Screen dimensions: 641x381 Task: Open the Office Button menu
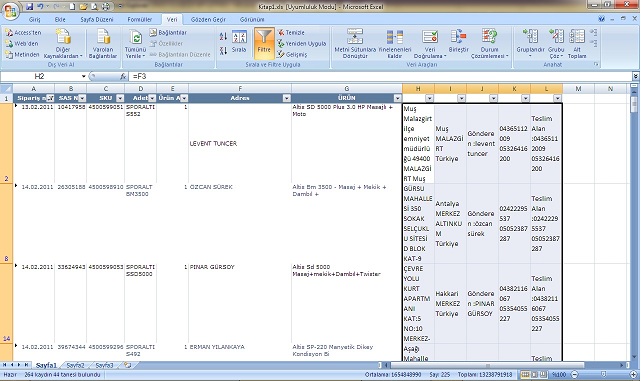pos(10,10)
